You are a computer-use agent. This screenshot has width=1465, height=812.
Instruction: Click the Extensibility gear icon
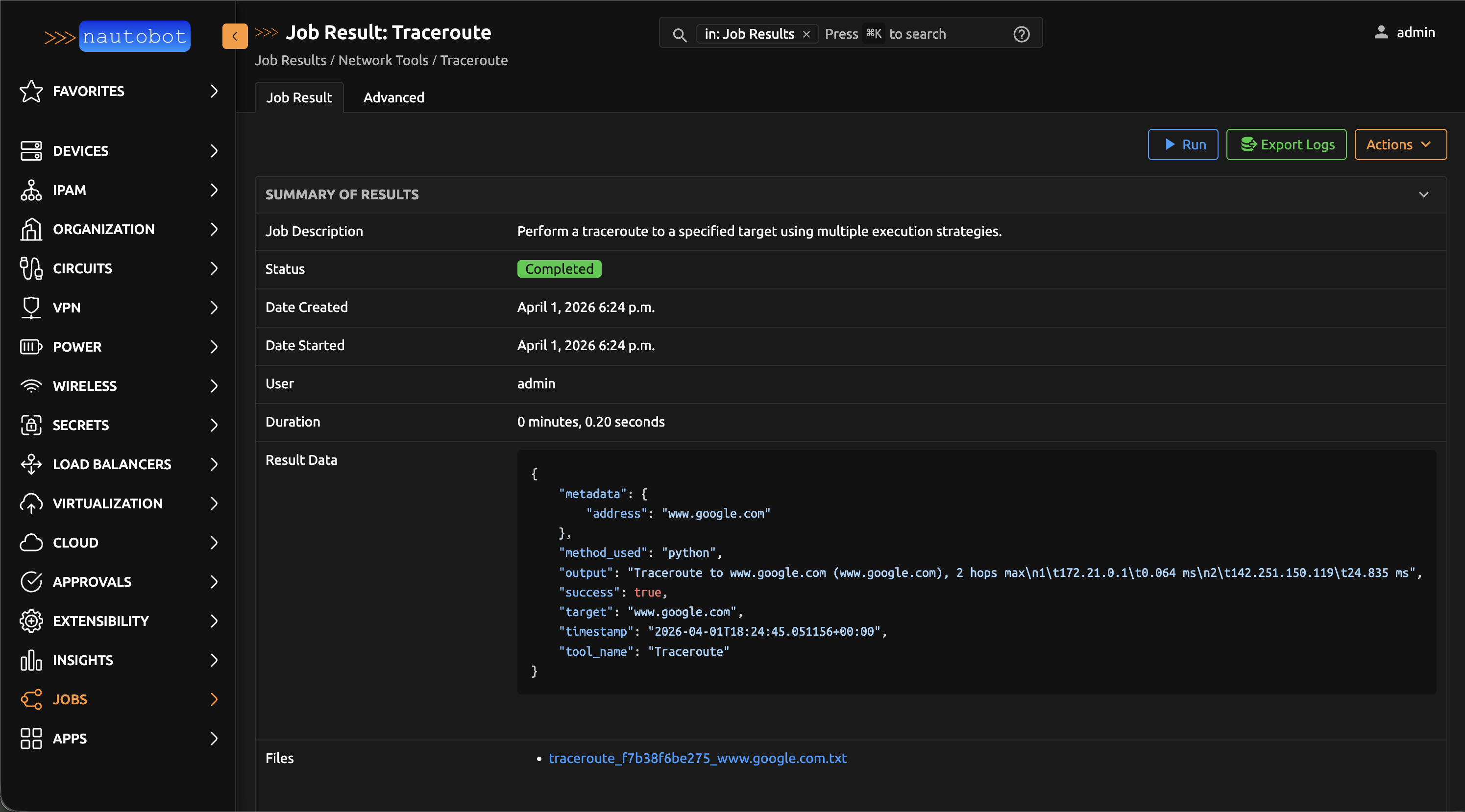pyautogui.click(x=31, y=621)
